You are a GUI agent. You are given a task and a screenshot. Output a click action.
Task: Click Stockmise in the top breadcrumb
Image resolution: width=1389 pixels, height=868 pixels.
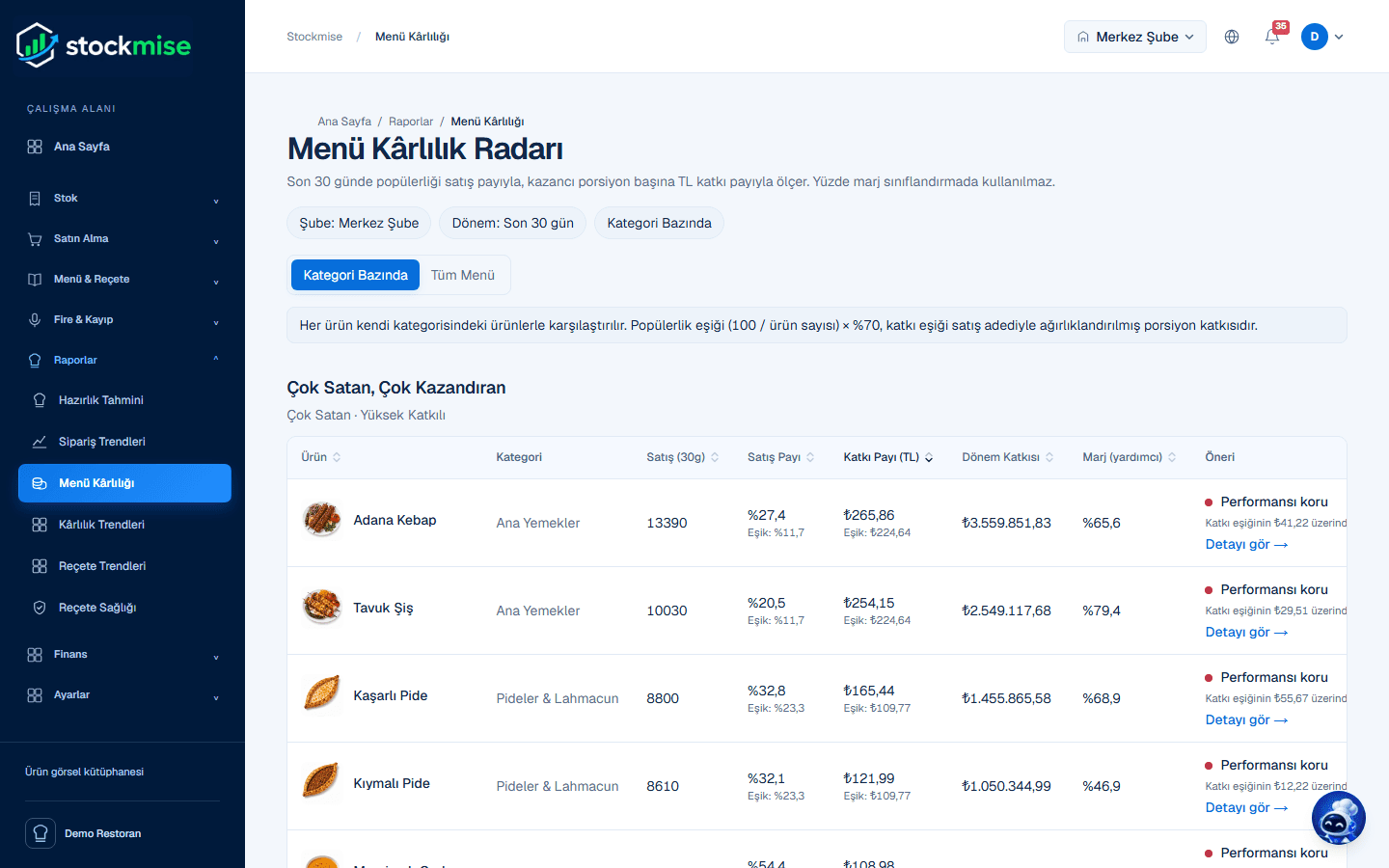click(x=314, y=37)
